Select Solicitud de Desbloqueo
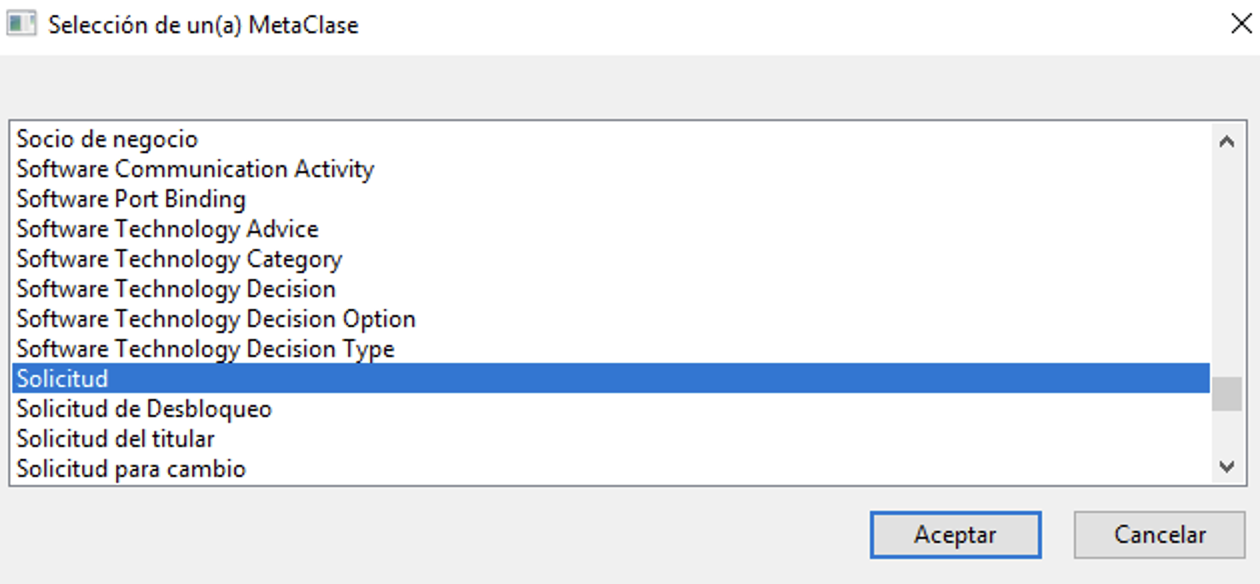The height and width of the screenshot is (584, 1260). pyautogui.click(x=610, y=409)
